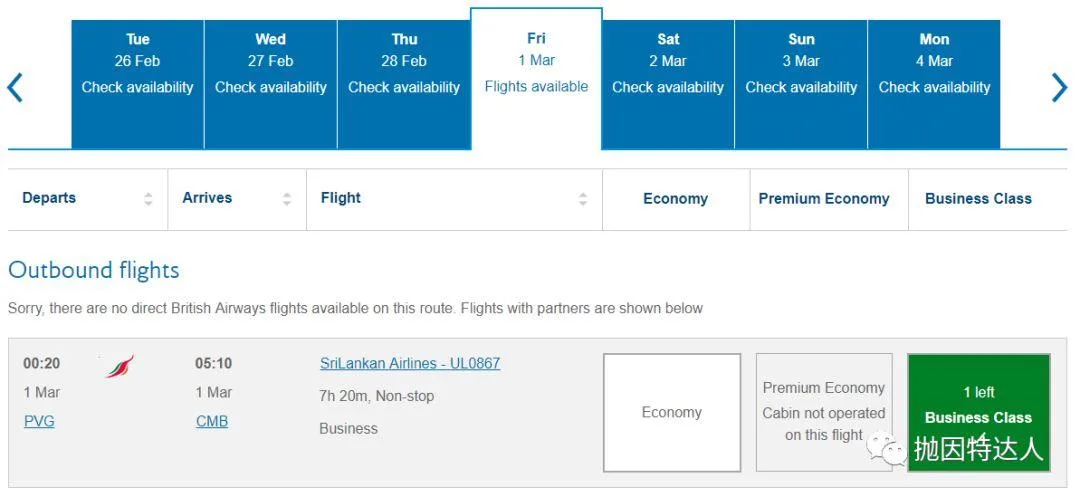Image resolution: width=1080 pixels, height=497 pixels.
Task: Select the white Economy fare box
Action: pos(672,412)
